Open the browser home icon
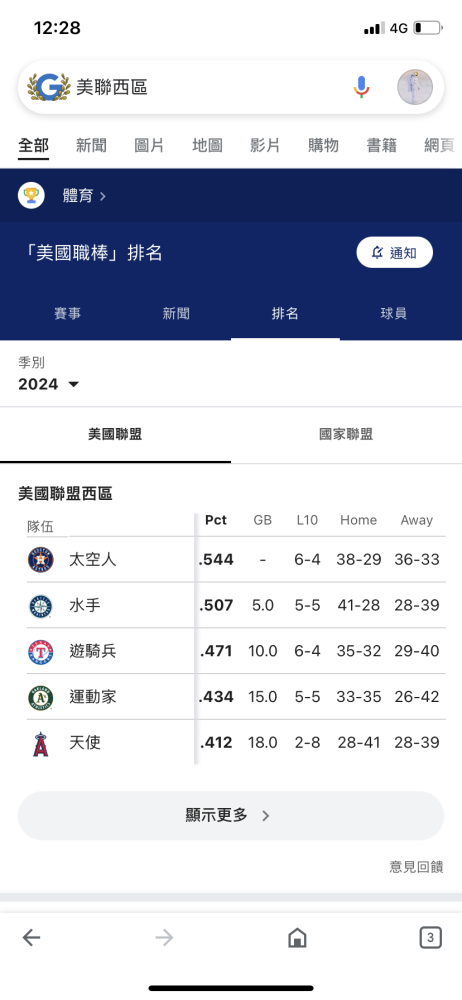This screenshot has width=462, height=1000. click(x=297, y=937)
